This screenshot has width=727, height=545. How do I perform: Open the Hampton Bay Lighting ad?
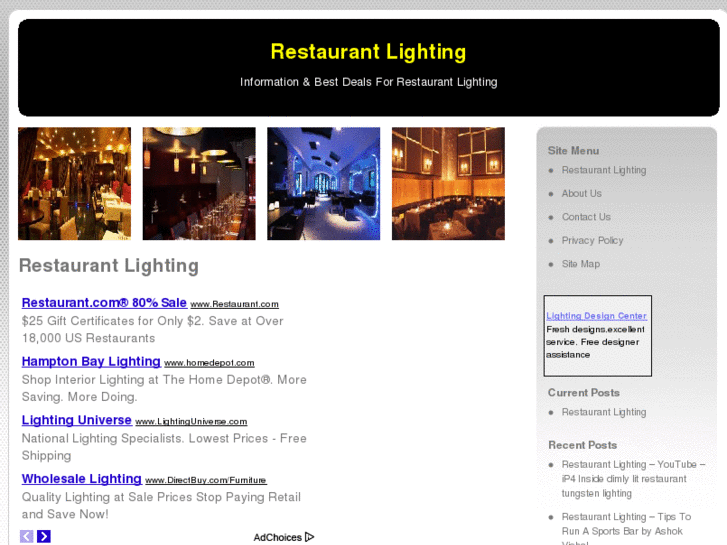pyautogui.click(x=91, y=361)
